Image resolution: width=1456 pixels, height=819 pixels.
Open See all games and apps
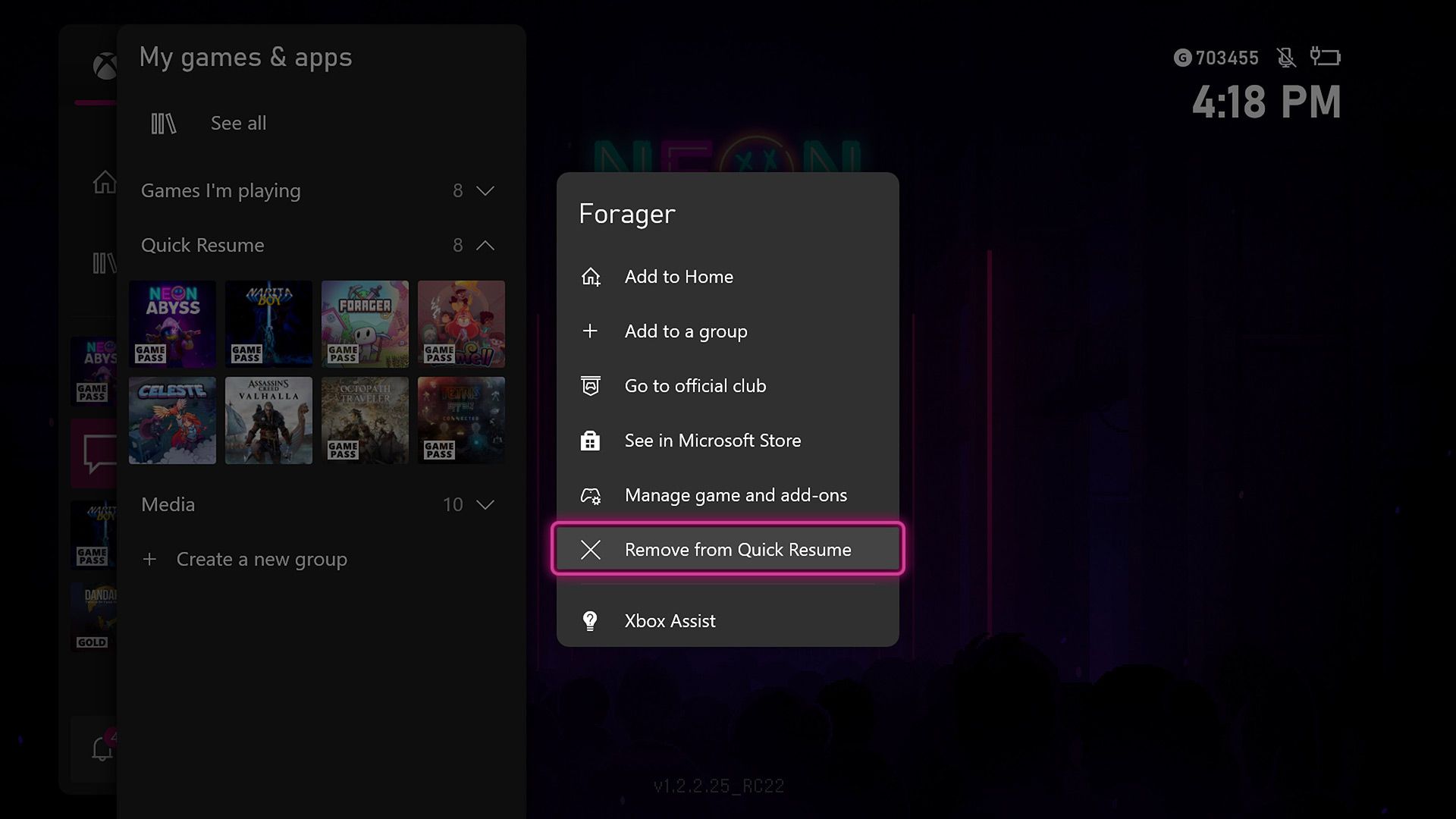tap(238, 124)
